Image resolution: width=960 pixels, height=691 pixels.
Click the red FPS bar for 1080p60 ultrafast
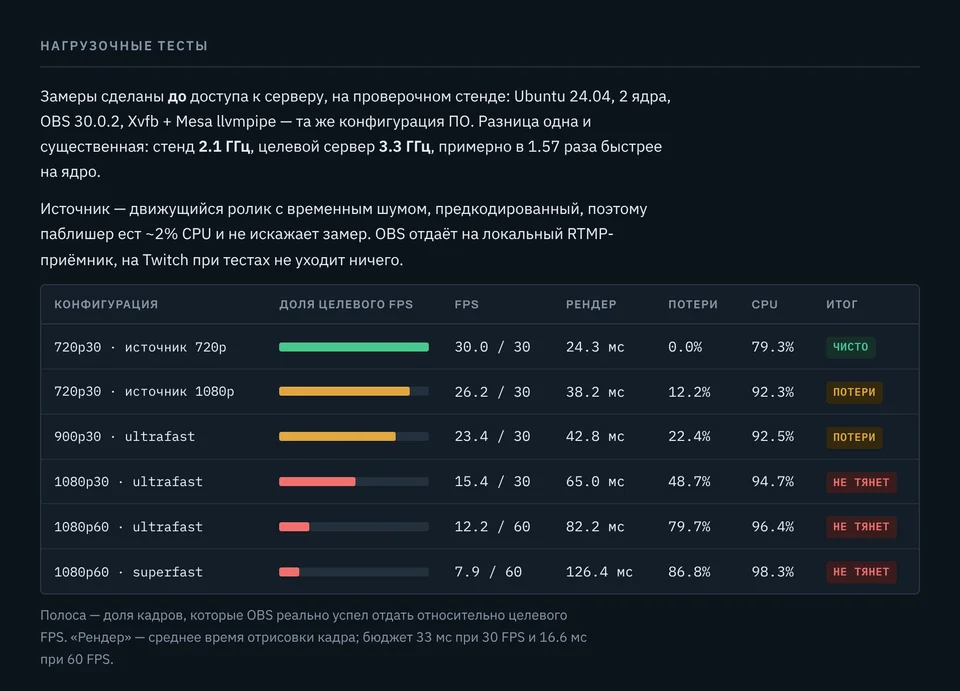tap(294, 527)
